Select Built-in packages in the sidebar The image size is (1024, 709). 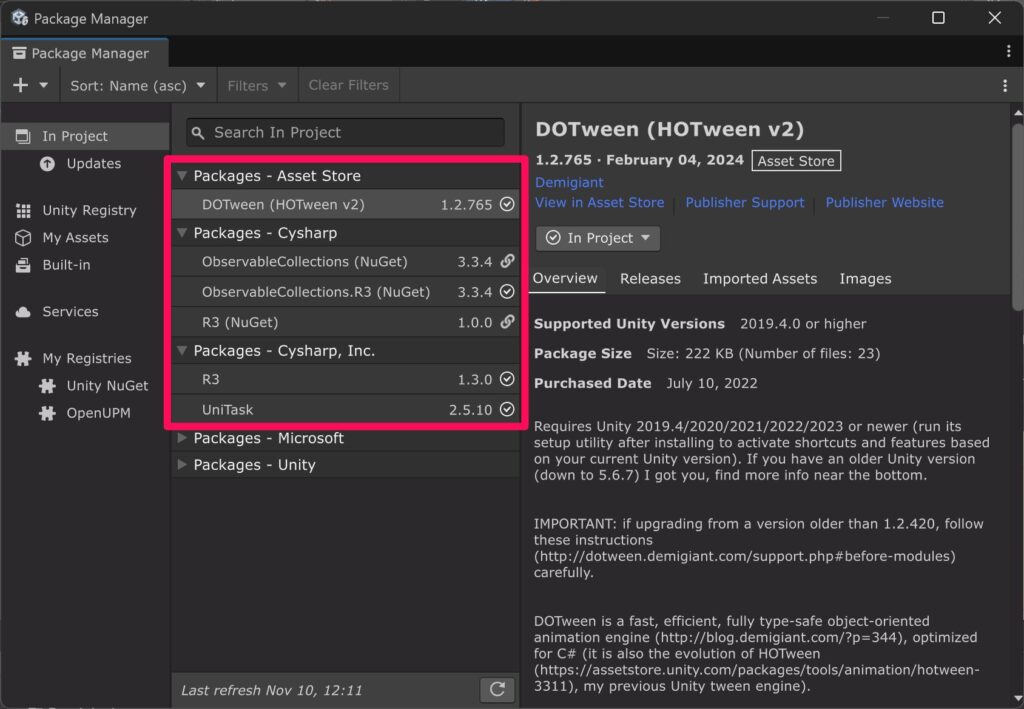coord(66,264)
